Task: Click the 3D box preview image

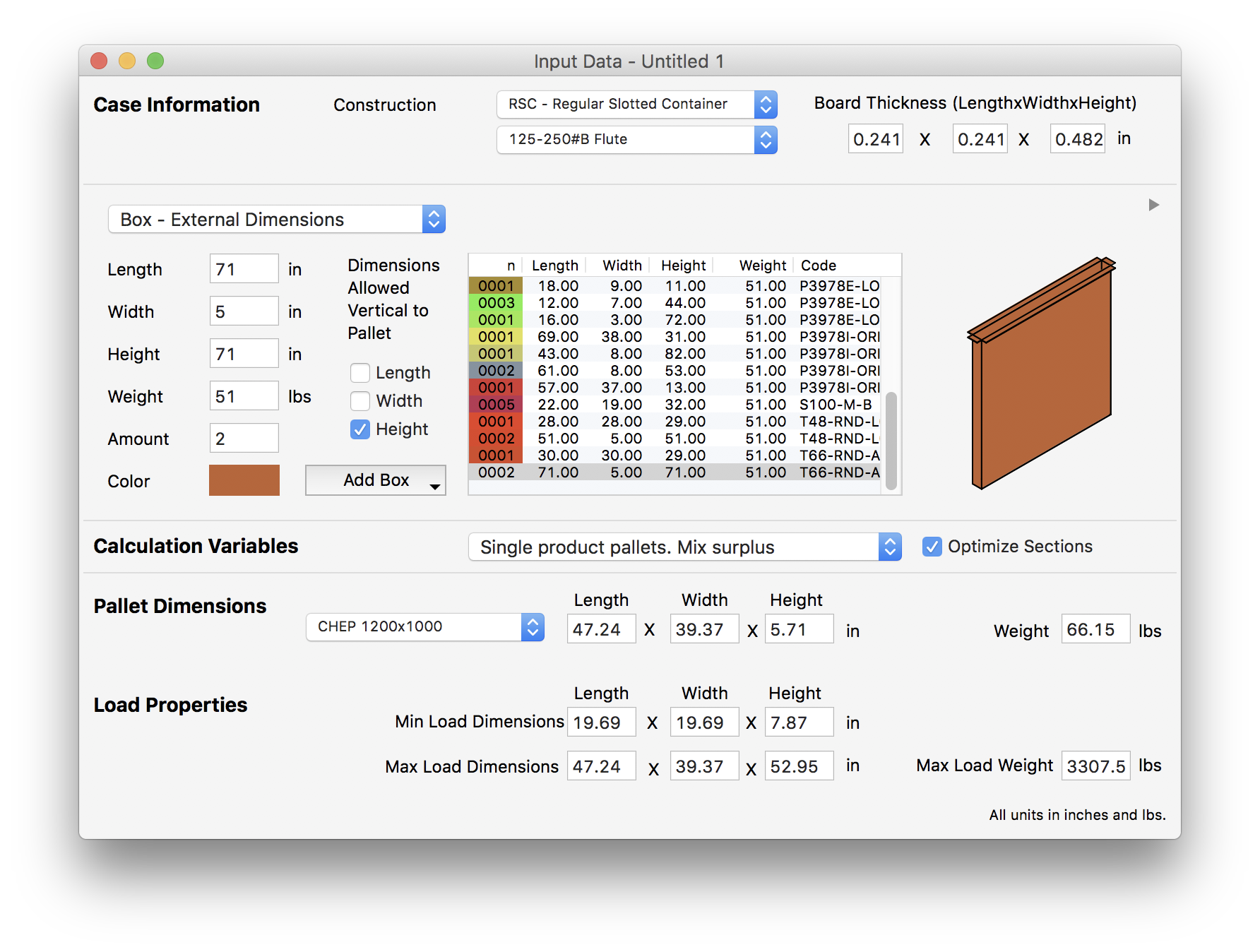Action: (x=1041, y=373)
